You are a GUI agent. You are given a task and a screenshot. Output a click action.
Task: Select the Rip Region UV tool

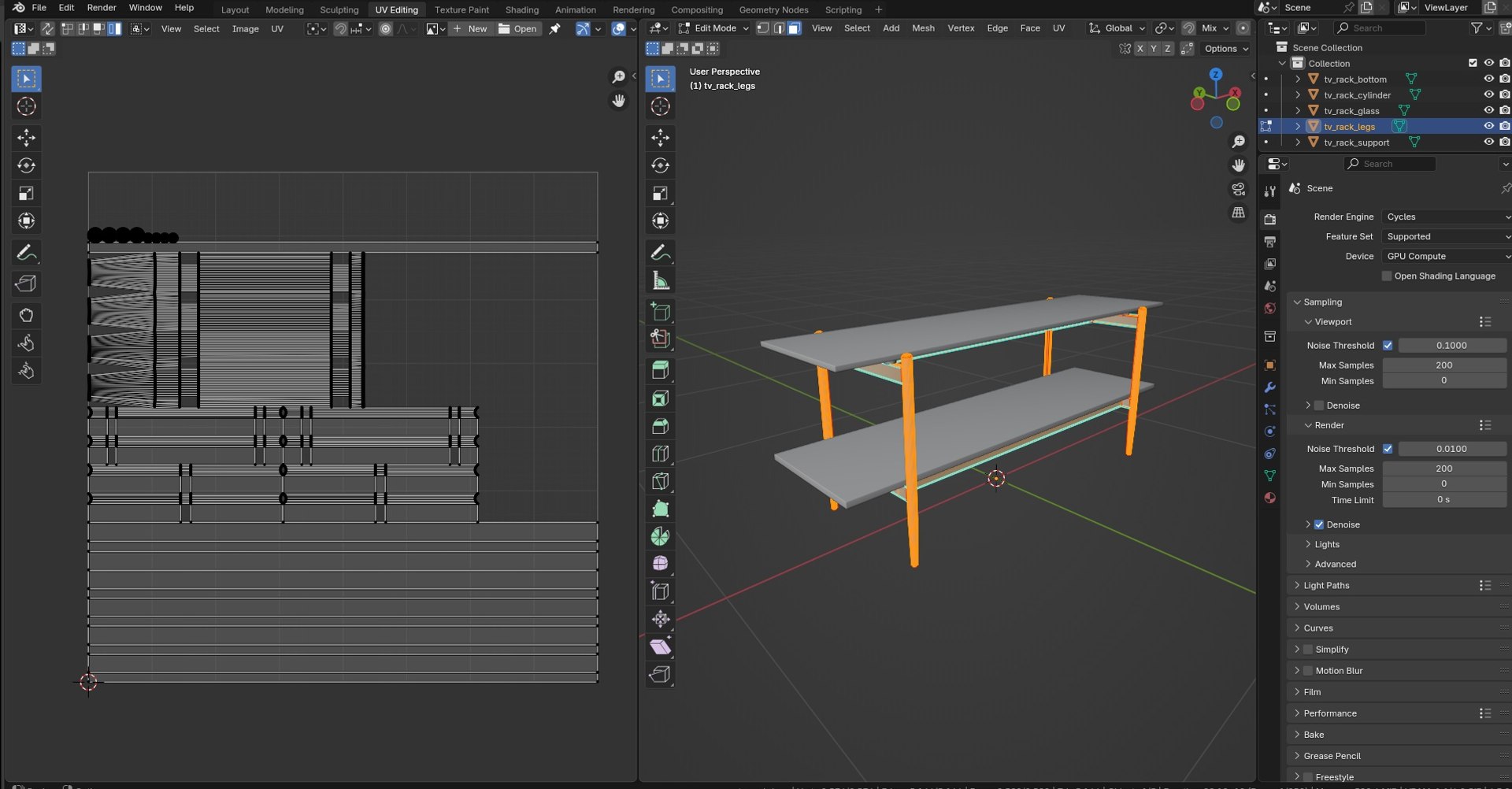click(26, 283)
